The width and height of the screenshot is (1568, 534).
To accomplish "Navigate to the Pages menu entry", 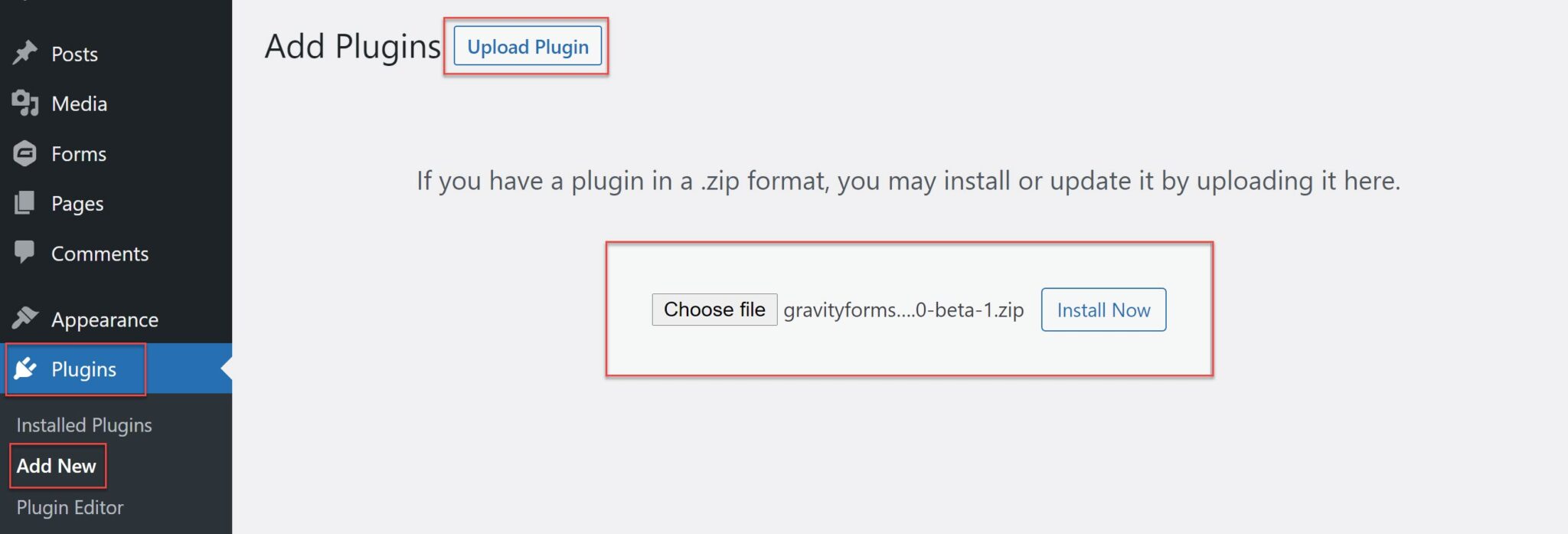I will click(76, 203).
